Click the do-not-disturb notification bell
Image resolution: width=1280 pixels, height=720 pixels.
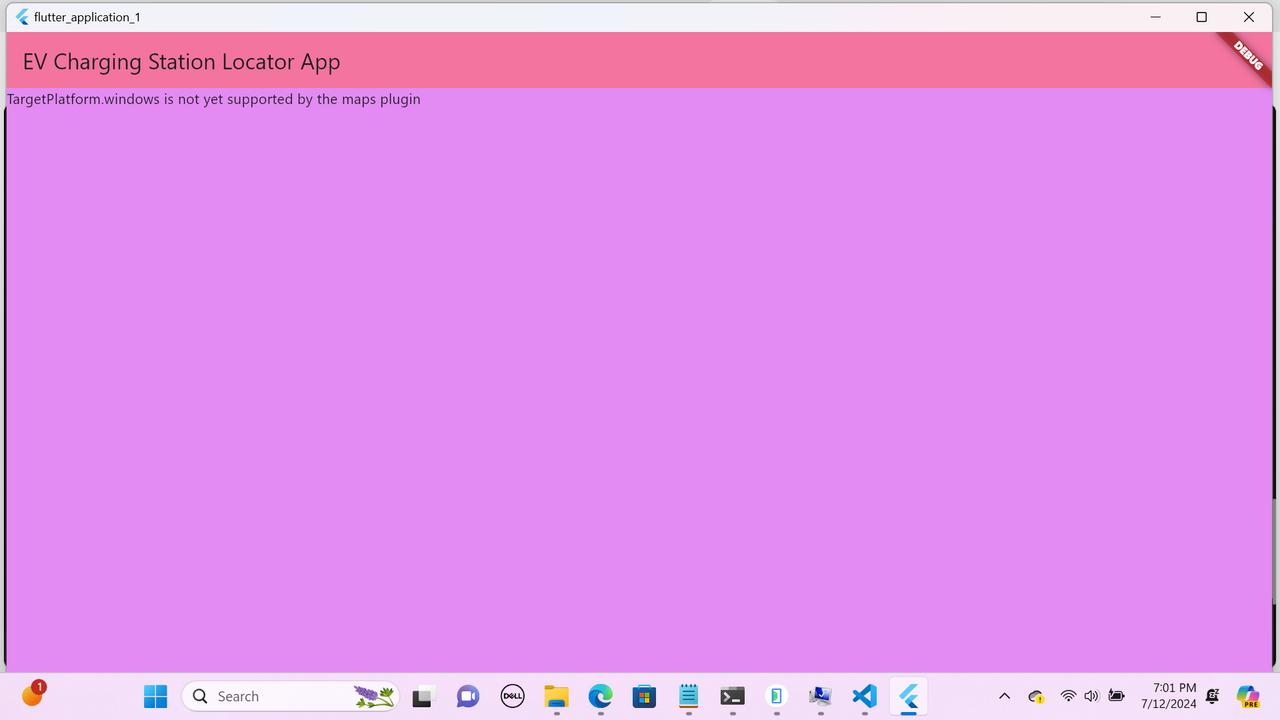1213,696
